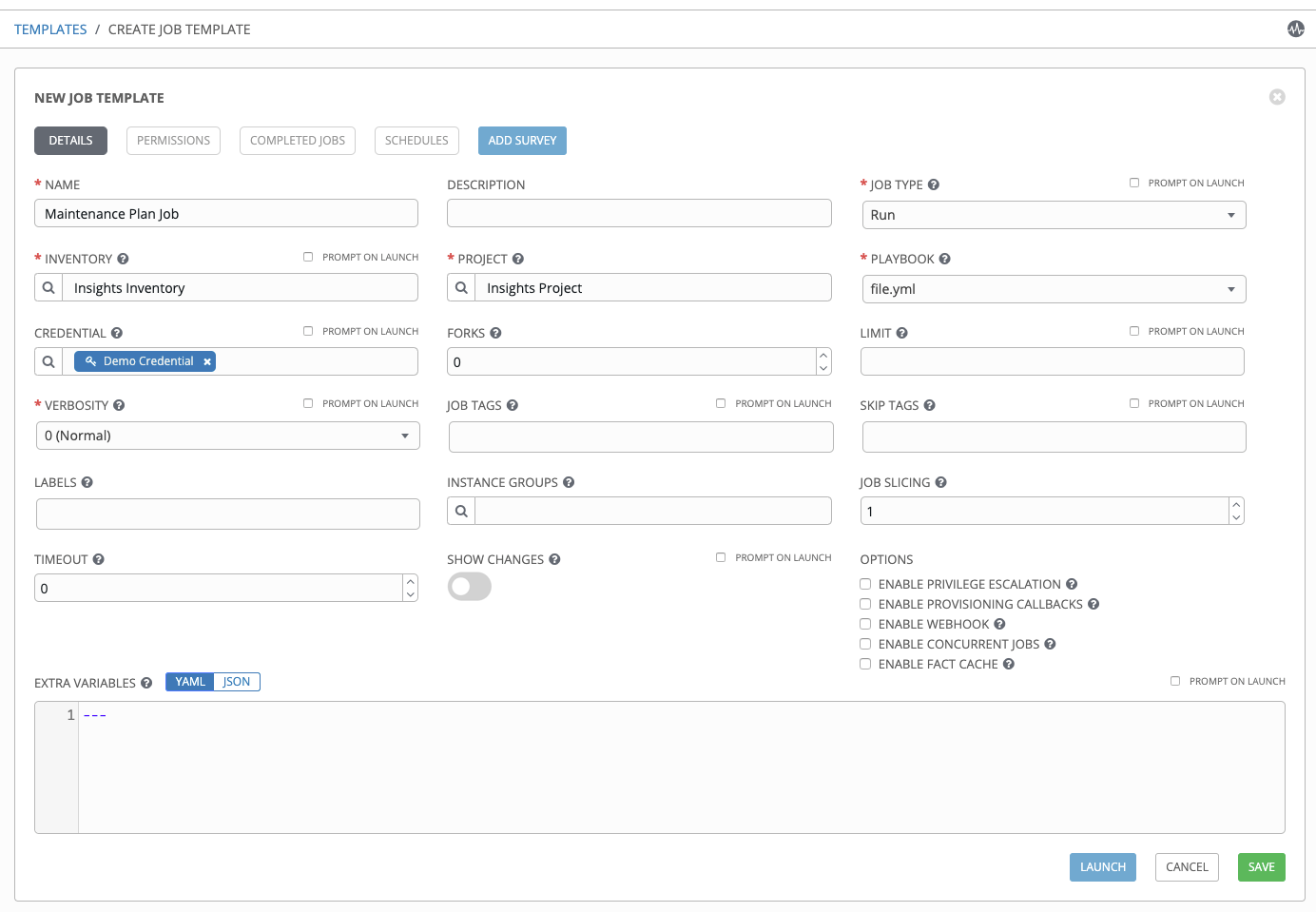Click Enable Privilege Escalation help icon

[x=1072, y=584]
